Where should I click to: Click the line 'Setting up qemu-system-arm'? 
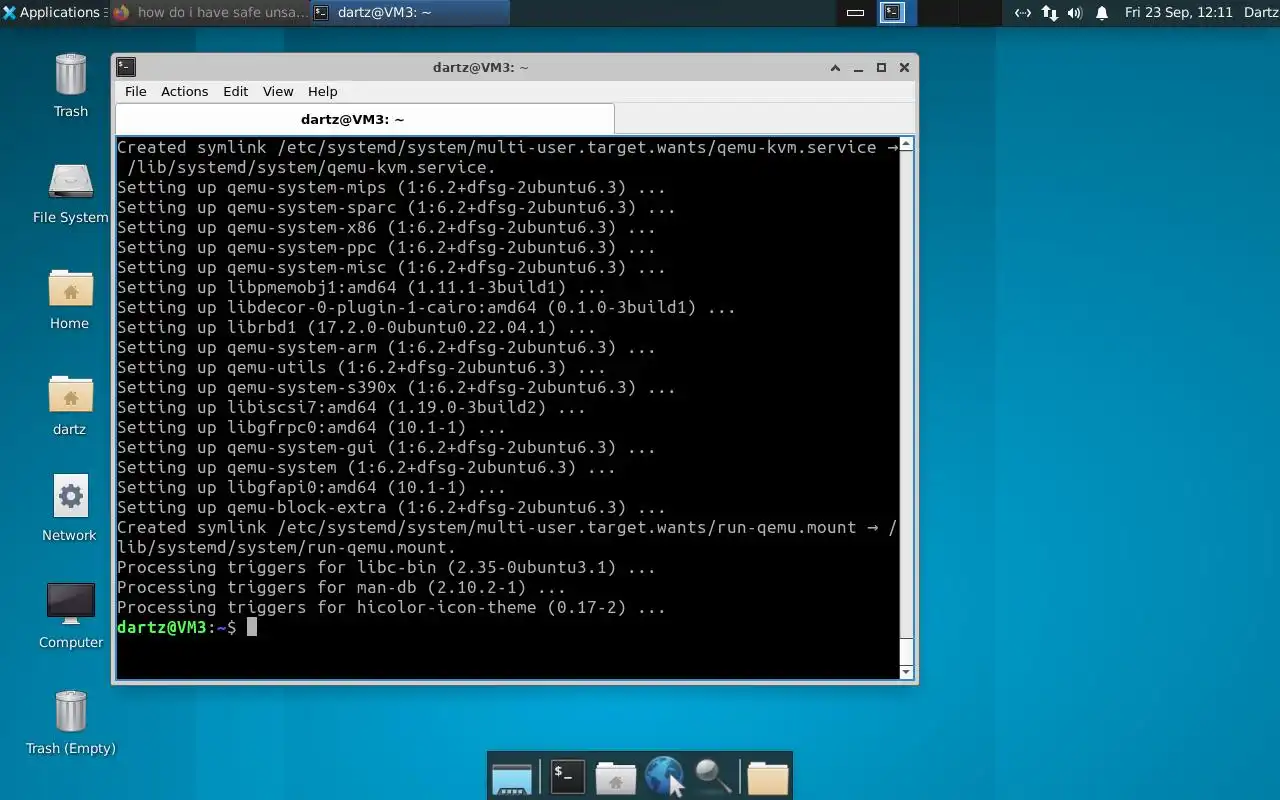(386, 347)
